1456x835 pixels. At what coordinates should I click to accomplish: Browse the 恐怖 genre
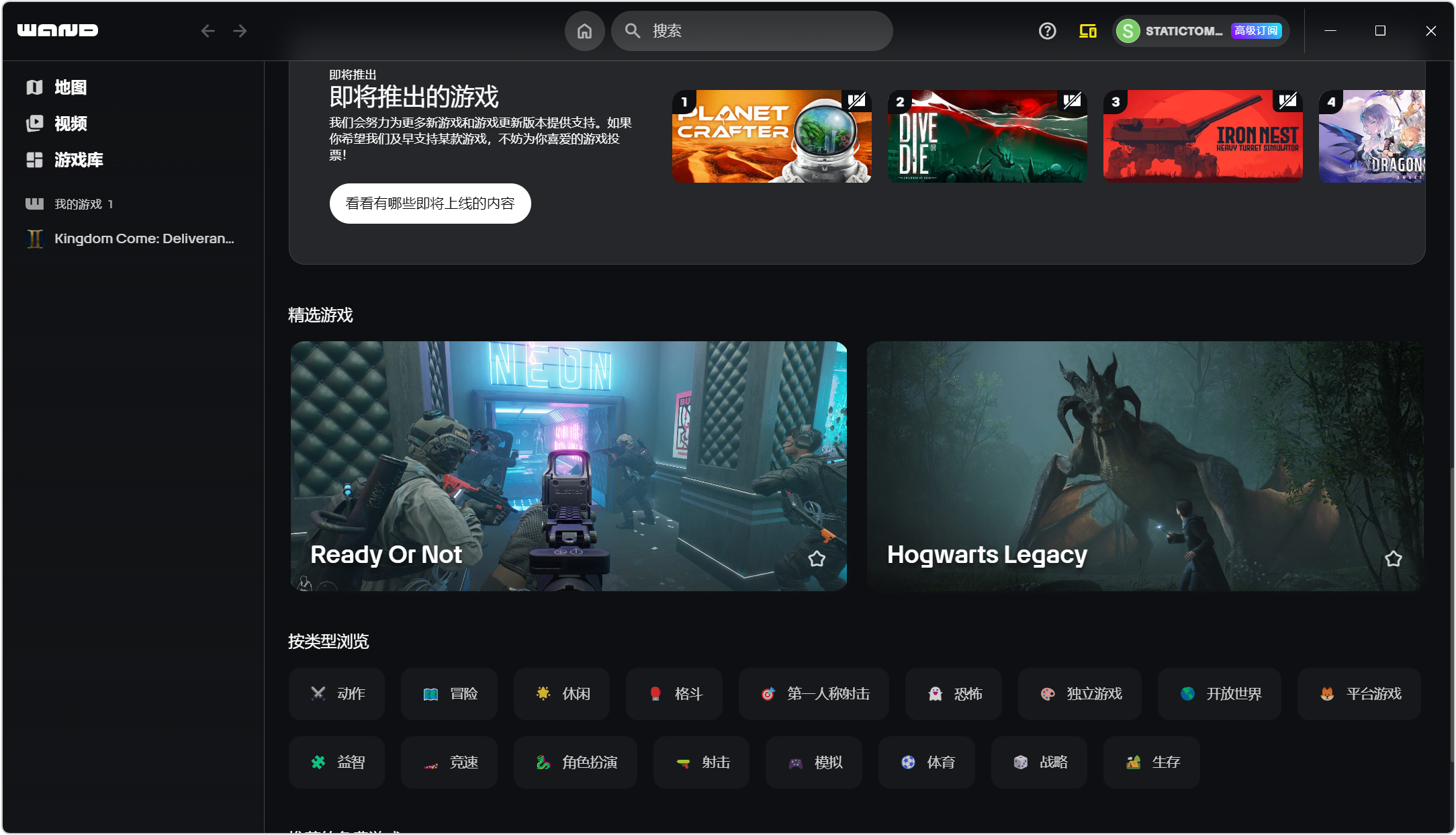pyautogui.click(x=954, y=694)
